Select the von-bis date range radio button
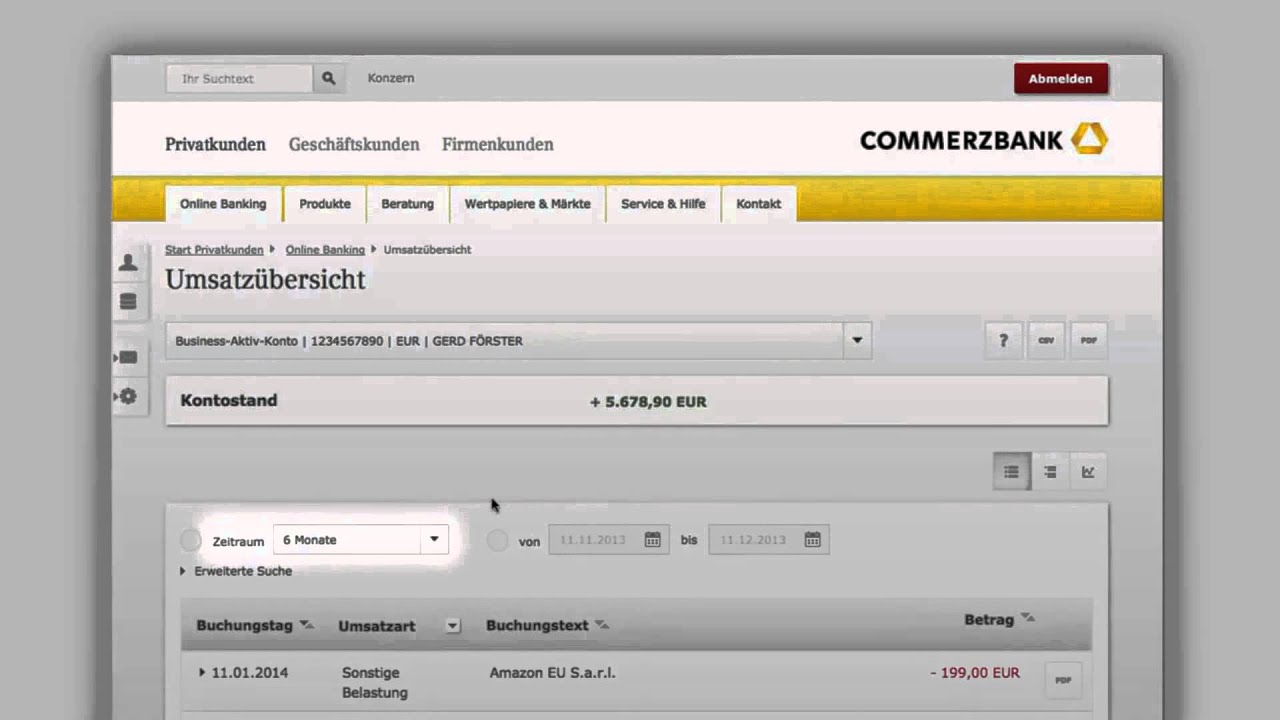Screen dimensions: 1280x720 click(497, 540)
